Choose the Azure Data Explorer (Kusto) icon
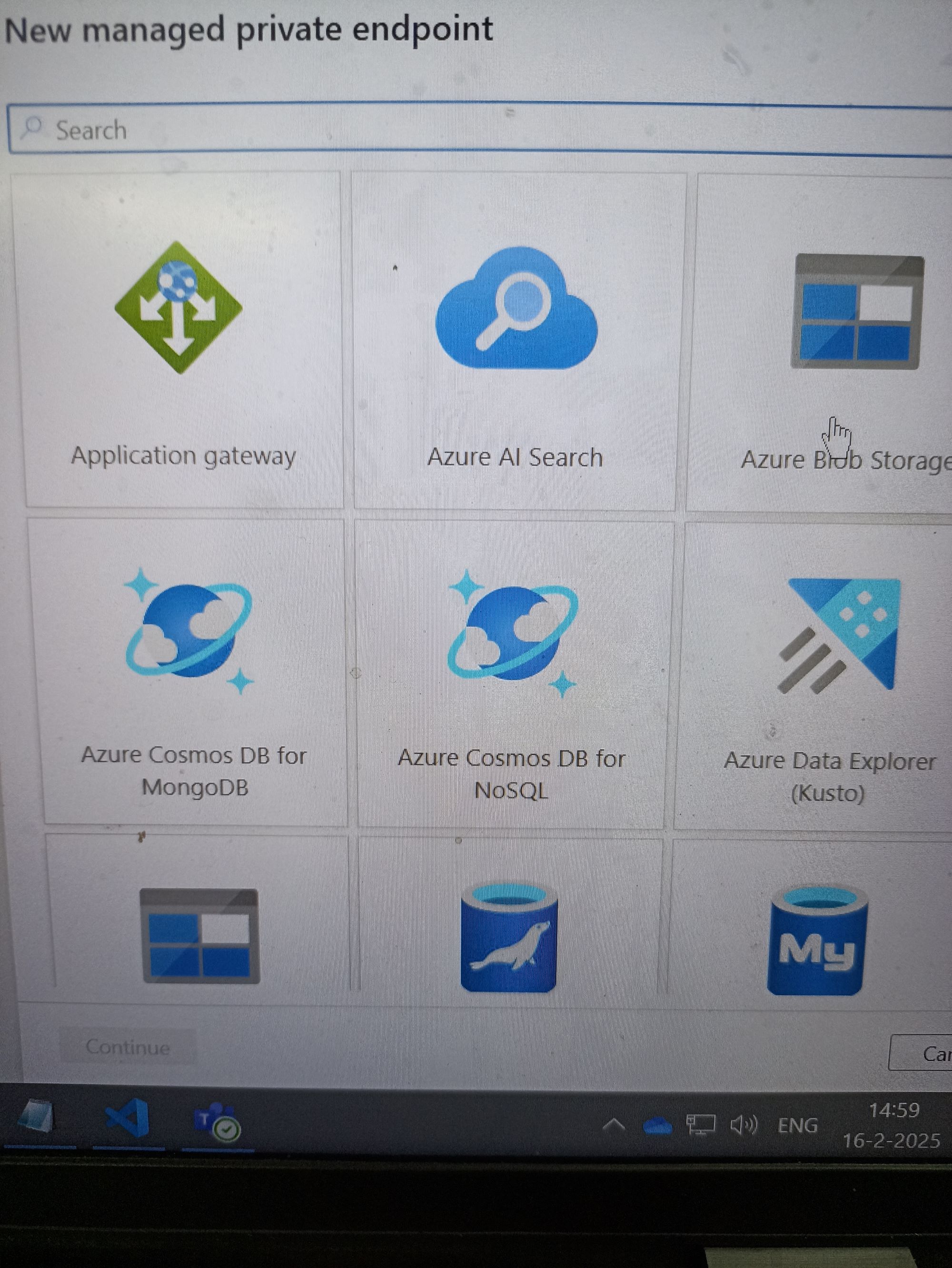The image size is (952, 1268). tap(840, 636)
